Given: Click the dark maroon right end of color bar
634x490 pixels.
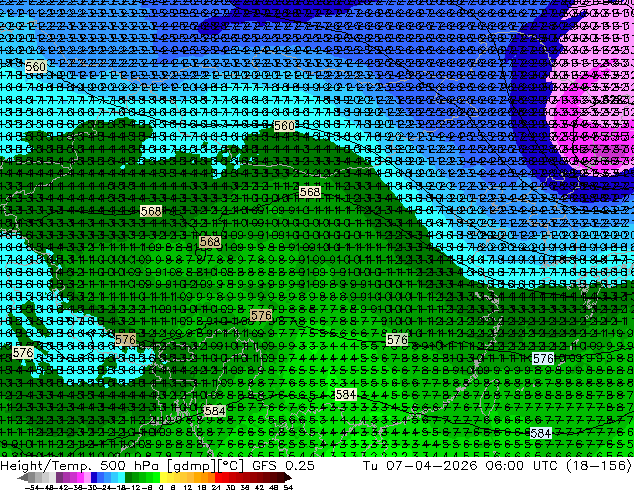Looking at the screenshot, I should tap(288, 478).
